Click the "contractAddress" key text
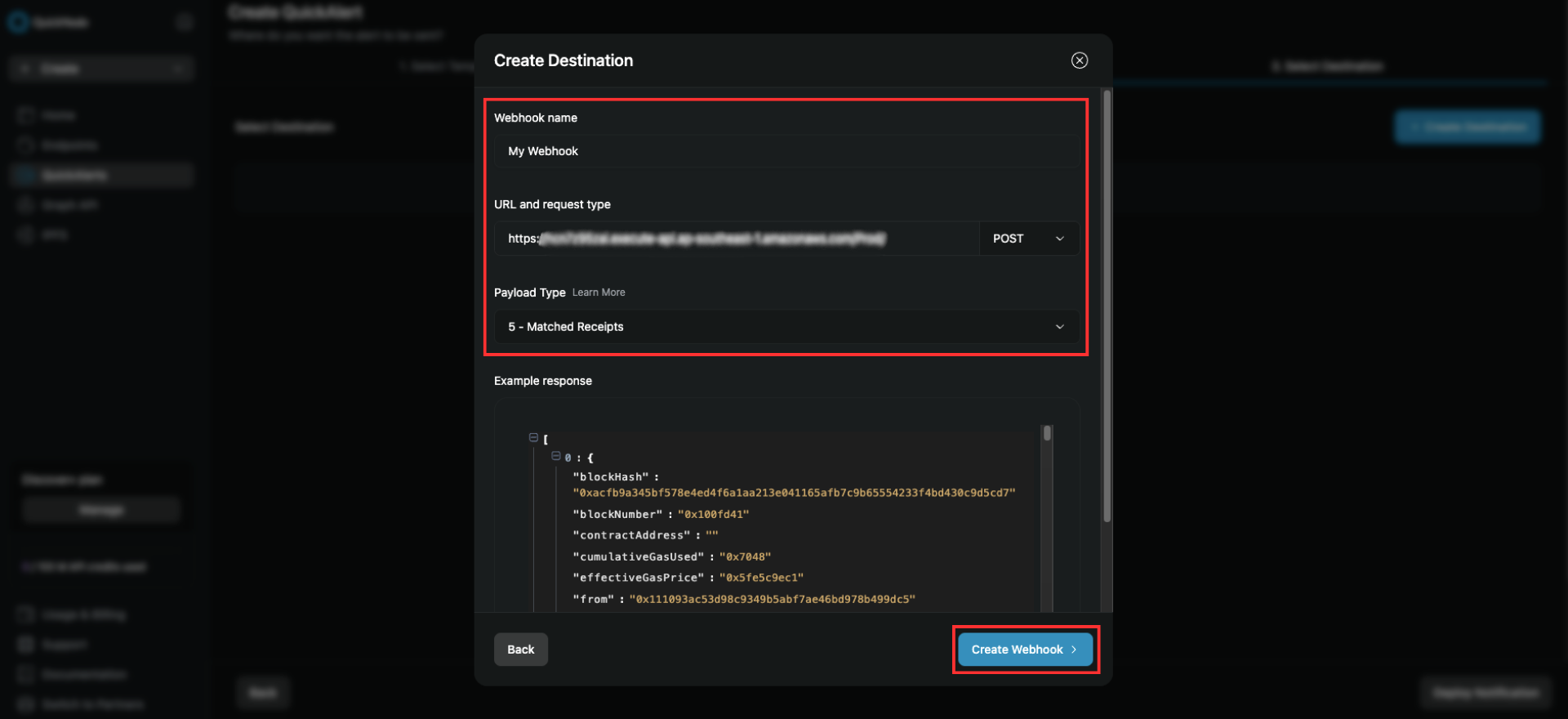Viewport: 1568px width, 719px height. point(631,535)
